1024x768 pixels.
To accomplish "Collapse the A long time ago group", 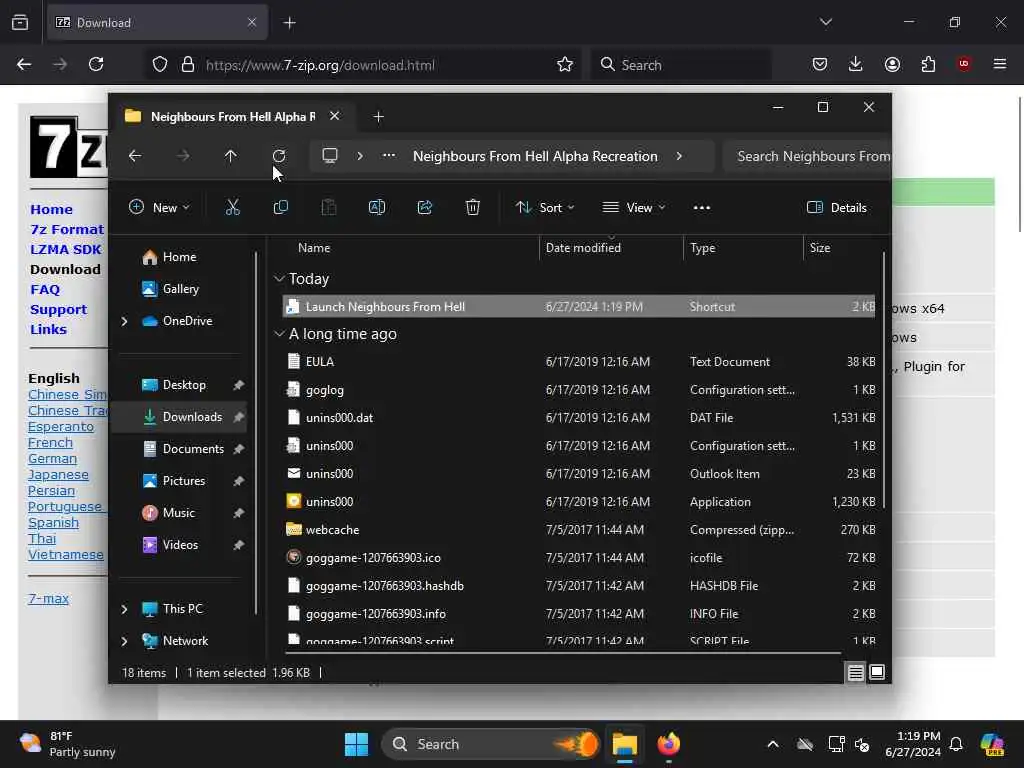I will pyautogui.click(x=280, y=334).
